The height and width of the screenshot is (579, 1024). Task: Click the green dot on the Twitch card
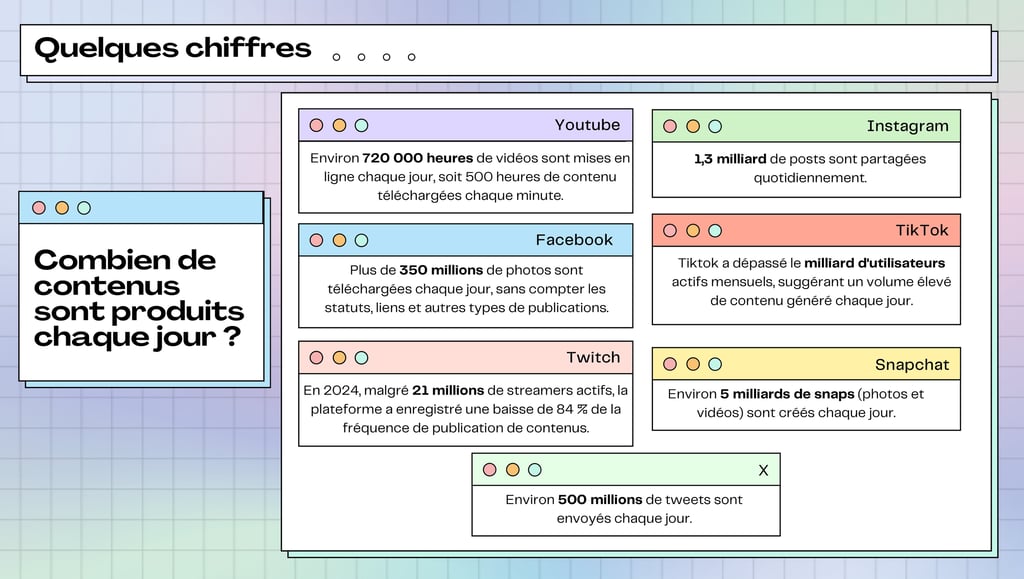pos(362,358)
